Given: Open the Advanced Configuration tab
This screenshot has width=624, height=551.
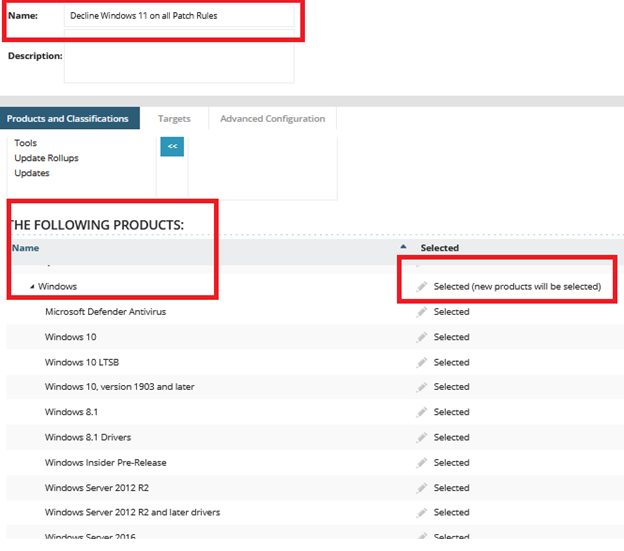Looking at the screenshot, I should (273, 119).
